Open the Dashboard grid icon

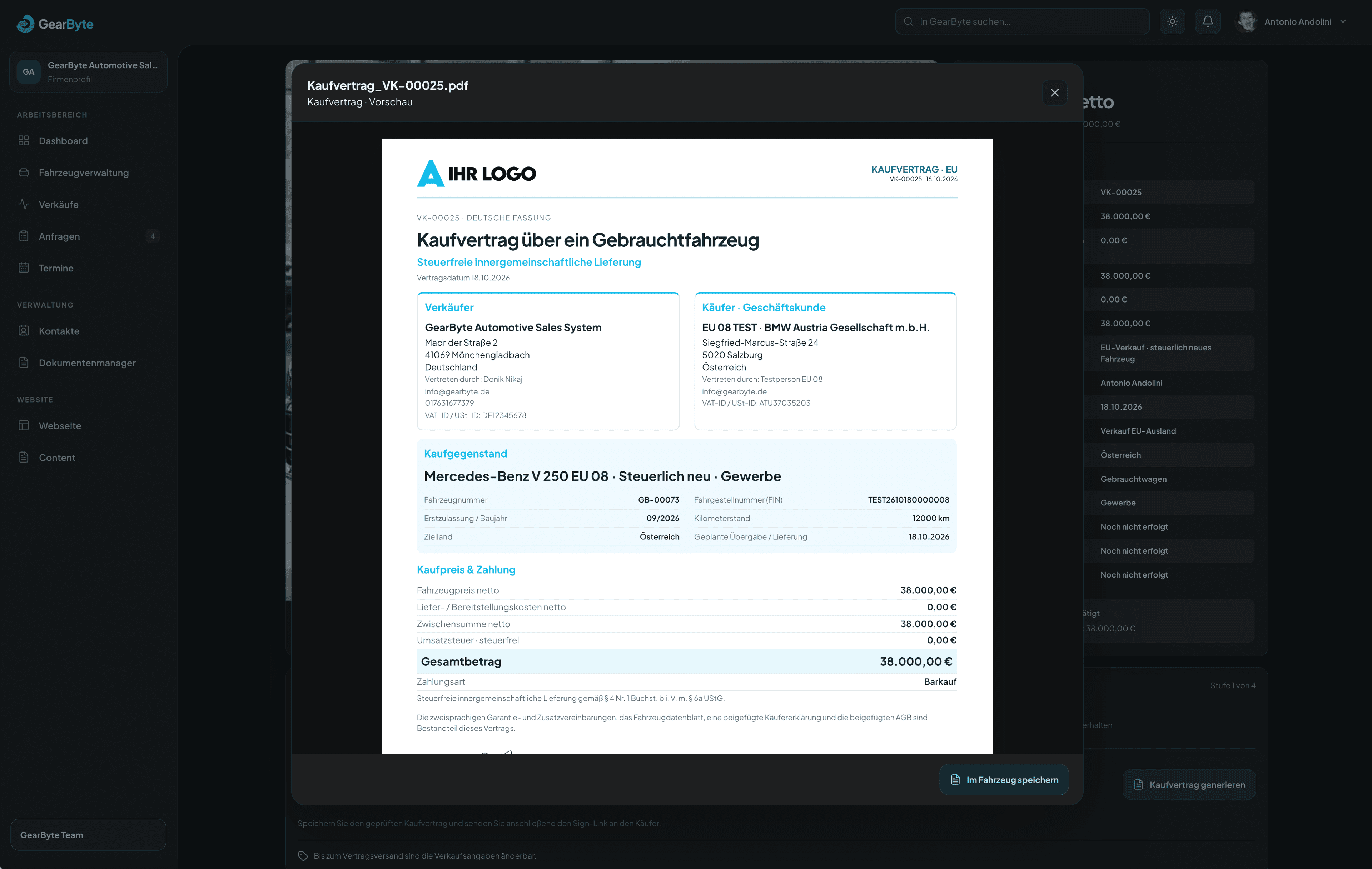coord(23,141)
